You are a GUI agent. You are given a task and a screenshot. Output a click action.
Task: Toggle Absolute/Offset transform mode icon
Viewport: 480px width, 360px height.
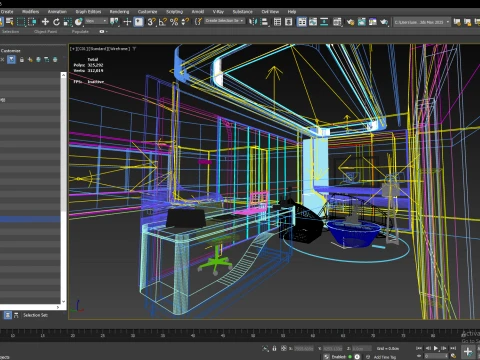[x=283, y=348]
